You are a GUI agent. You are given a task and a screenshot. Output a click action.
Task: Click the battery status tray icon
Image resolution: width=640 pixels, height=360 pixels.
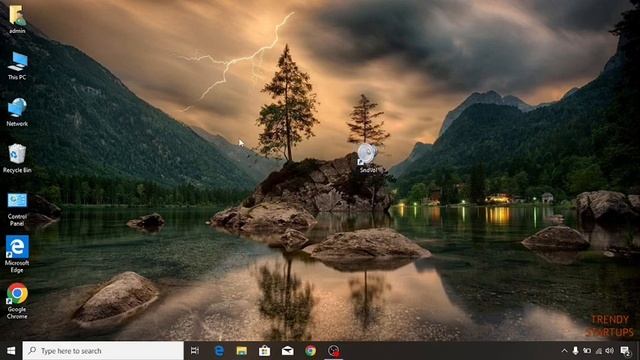point(587,351)
